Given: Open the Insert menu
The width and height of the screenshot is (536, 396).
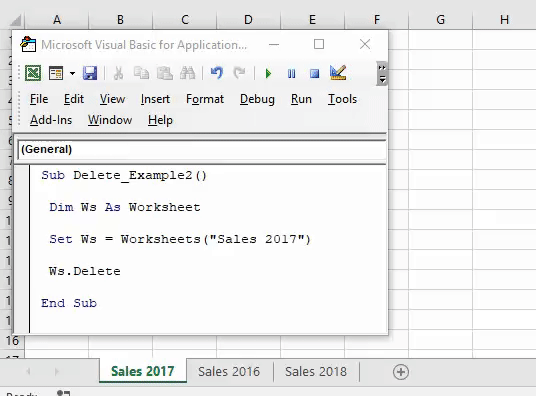Looking at the screenshot, I should click(155, 99).
